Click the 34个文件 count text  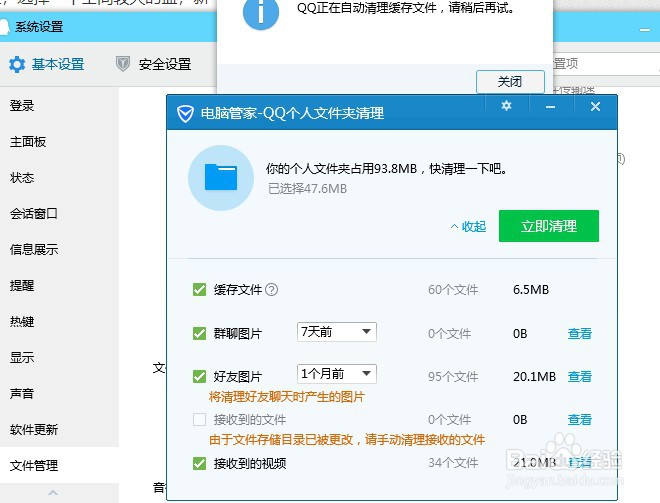click(453, 463)
